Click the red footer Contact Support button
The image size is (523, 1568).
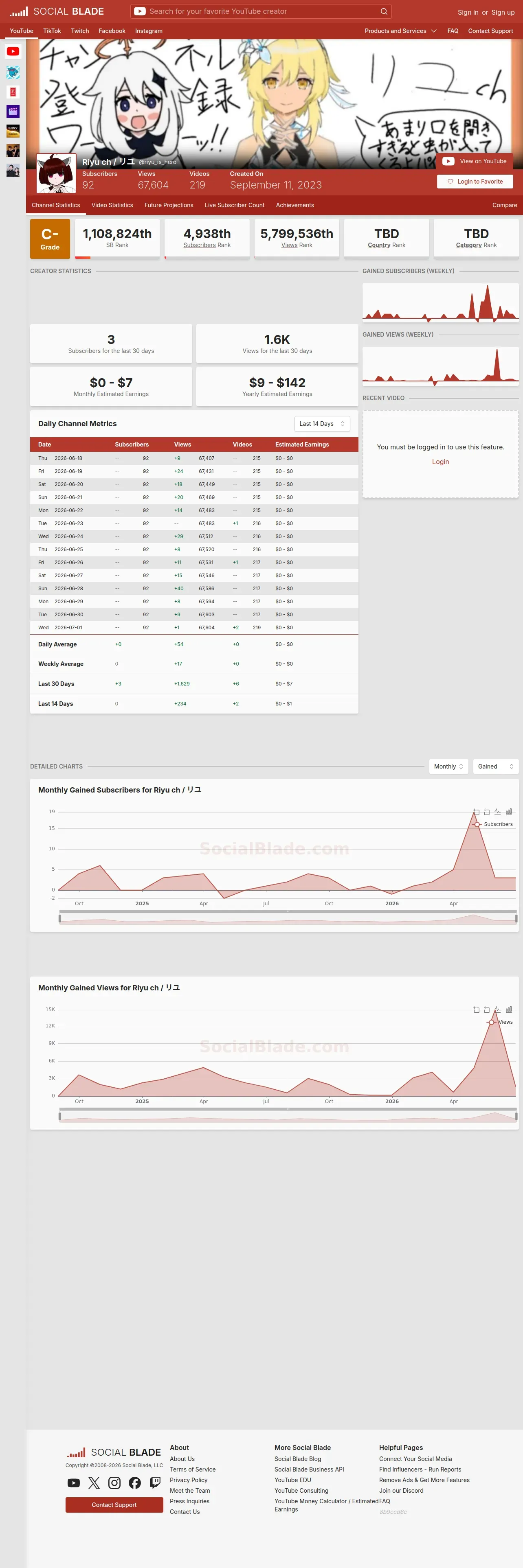point(114,1504)
